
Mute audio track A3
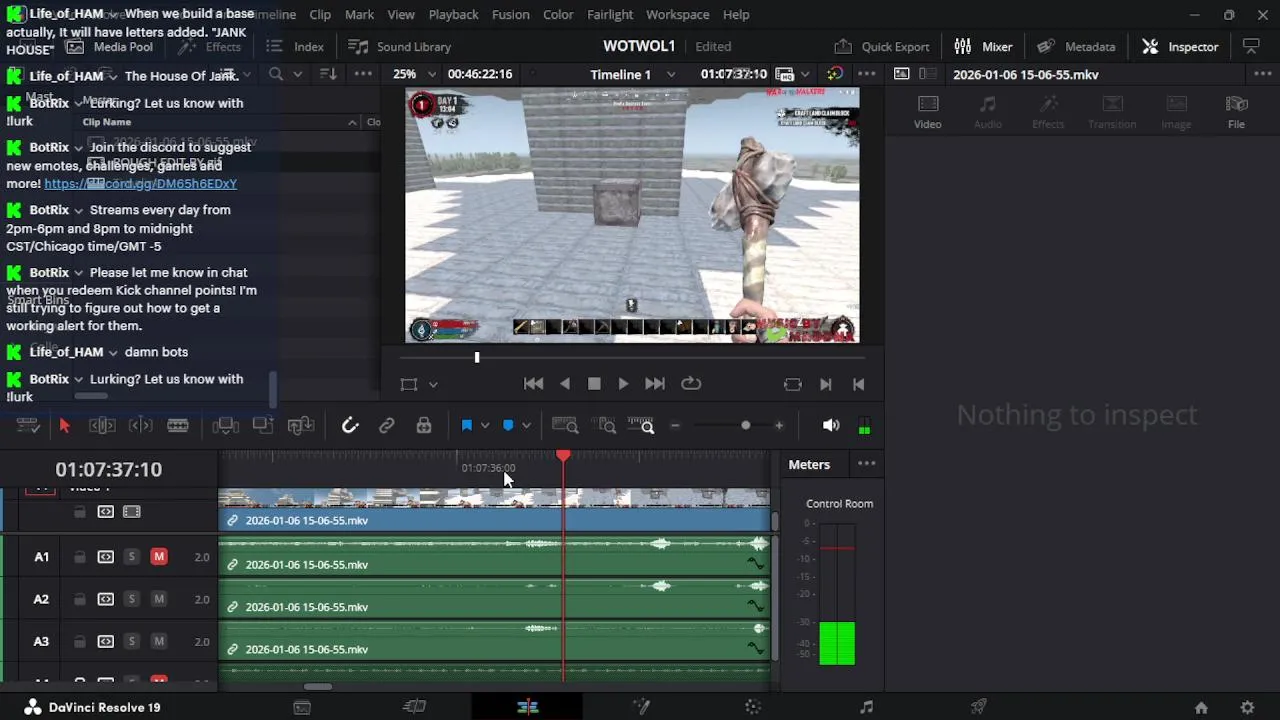pos(159,641)
